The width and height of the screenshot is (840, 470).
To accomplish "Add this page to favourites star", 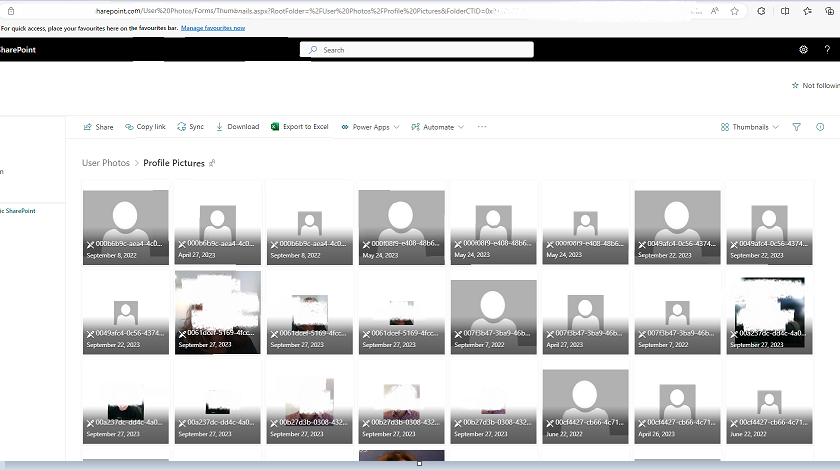I will click(x=734, y=11).
